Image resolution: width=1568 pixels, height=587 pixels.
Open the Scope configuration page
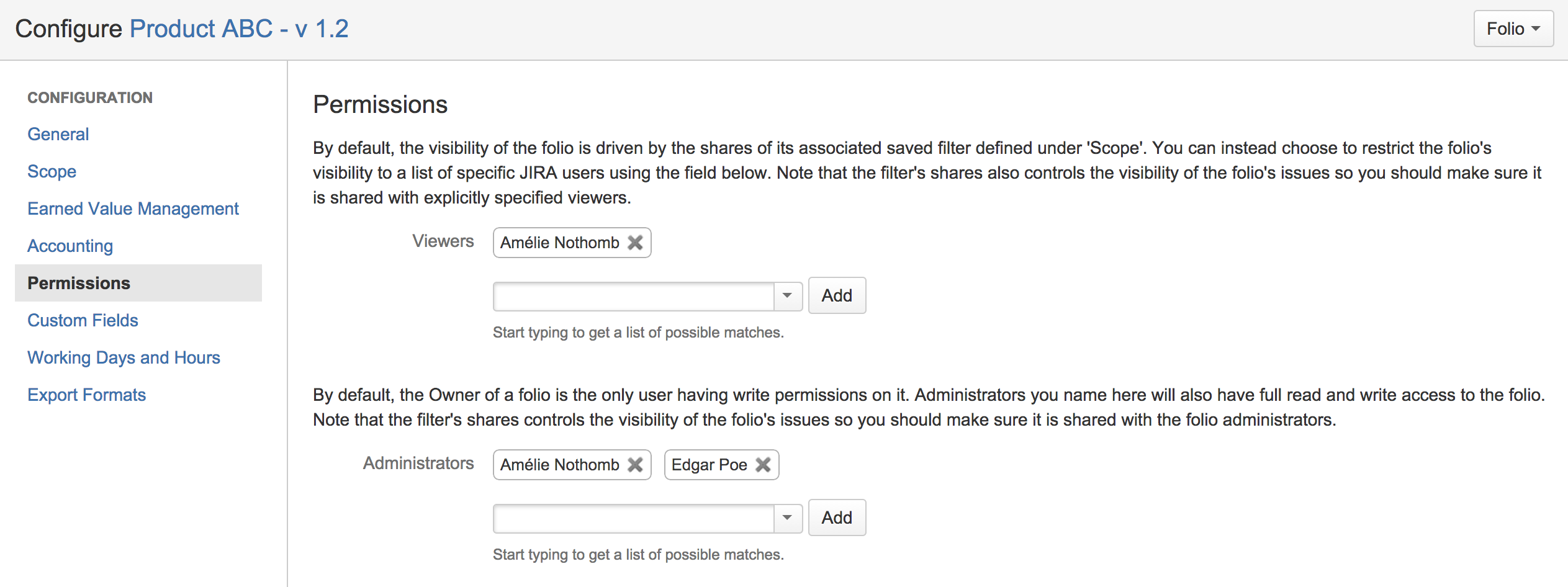pyautogui.click(x=52, y=171)
